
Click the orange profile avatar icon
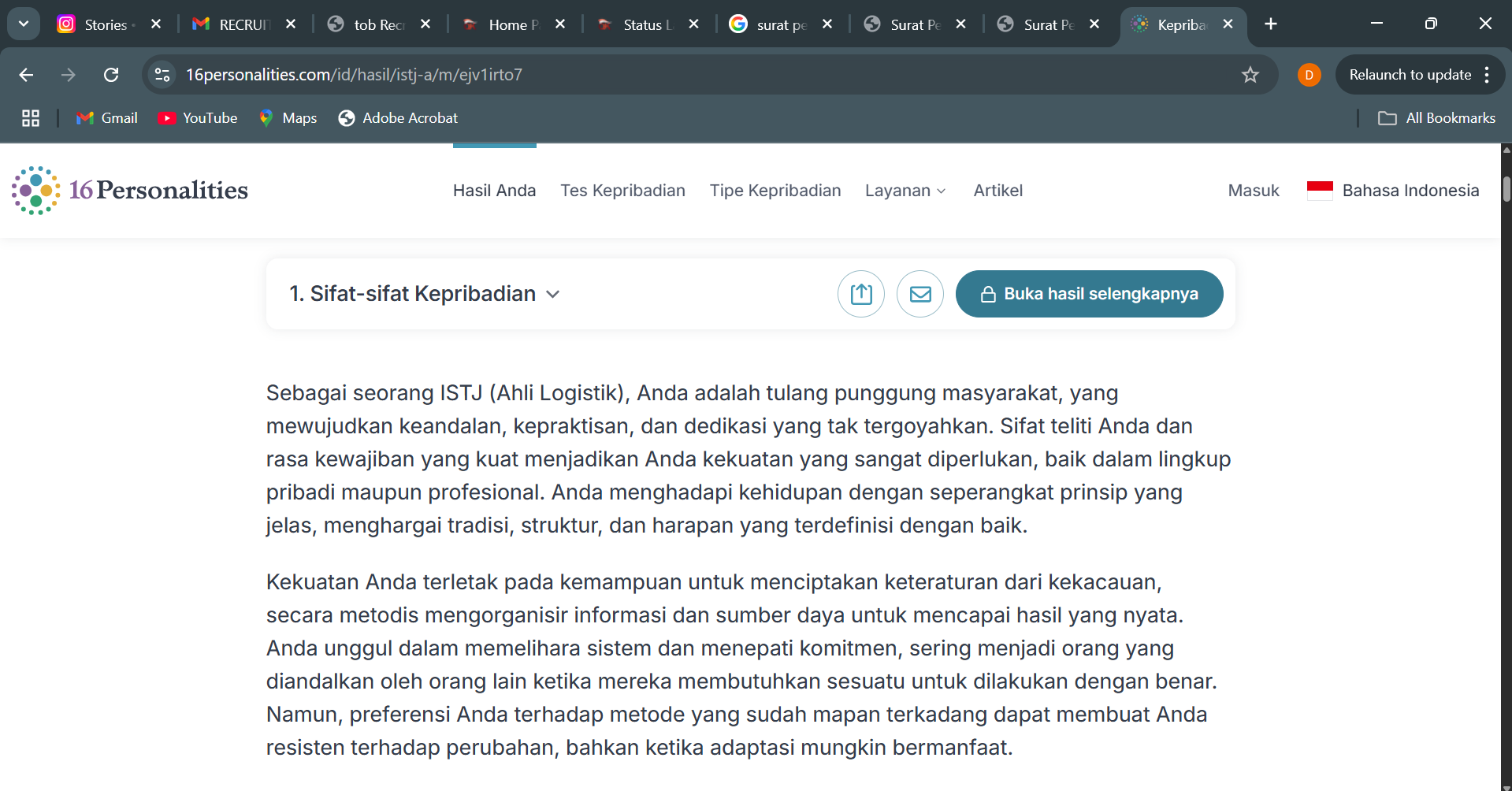pos(1309,75)
